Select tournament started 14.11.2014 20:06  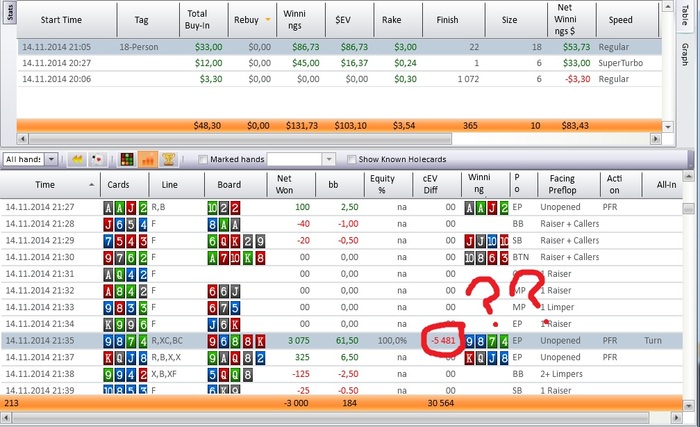click(339, 79)
